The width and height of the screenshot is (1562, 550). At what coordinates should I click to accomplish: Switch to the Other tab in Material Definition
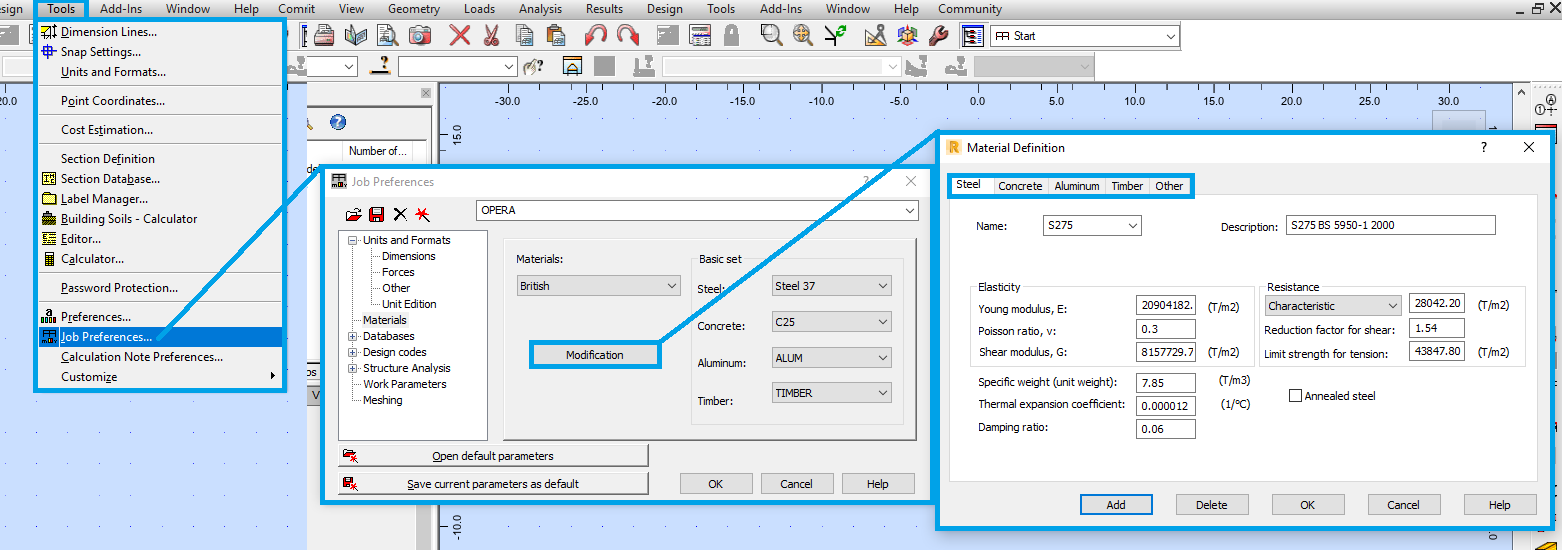1169,186
